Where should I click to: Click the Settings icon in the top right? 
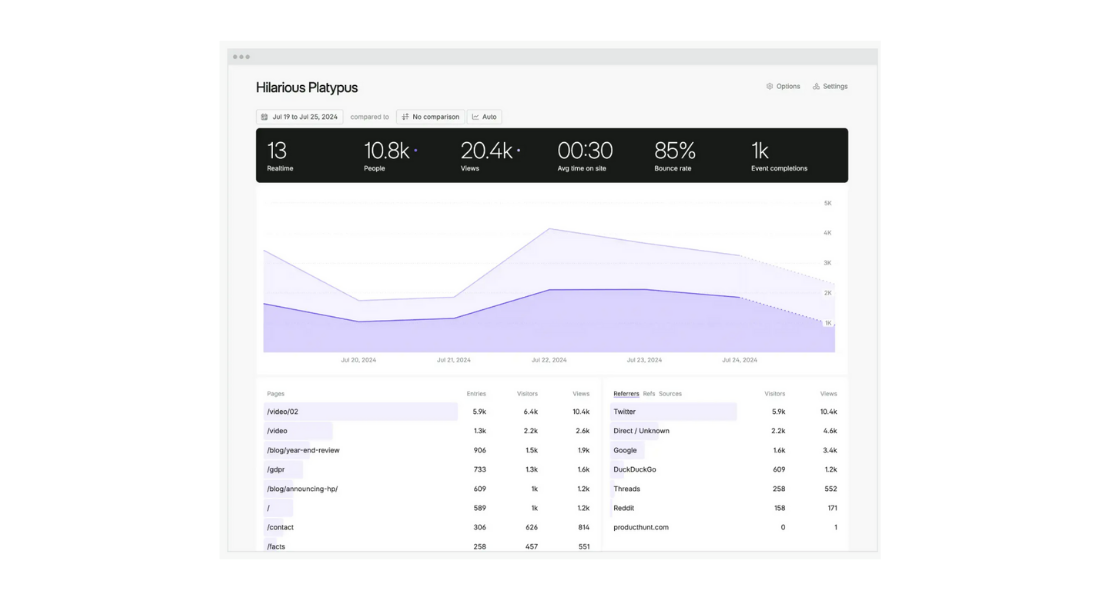818,86
